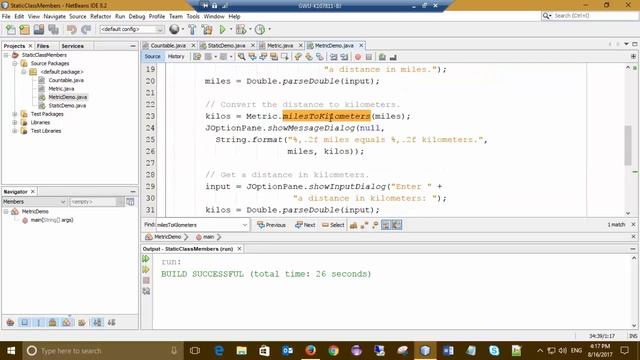
Task: Open the Find text history dropdown
Action: point(245,225)
